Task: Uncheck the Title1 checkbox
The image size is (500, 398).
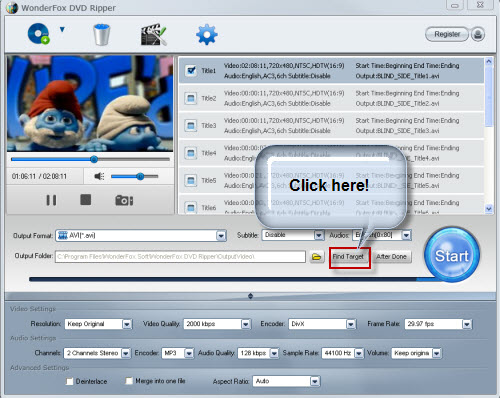Action: coord(191,70)
